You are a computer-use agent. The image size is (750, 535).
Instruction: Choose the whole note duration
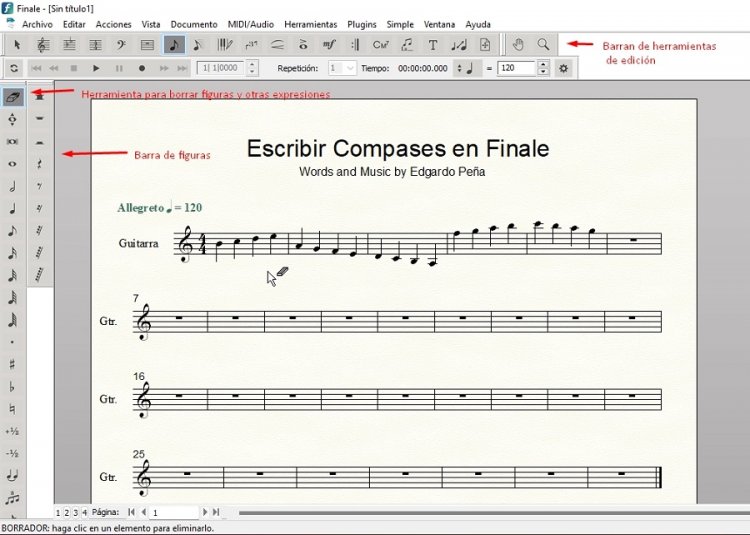tap(13, 164)
